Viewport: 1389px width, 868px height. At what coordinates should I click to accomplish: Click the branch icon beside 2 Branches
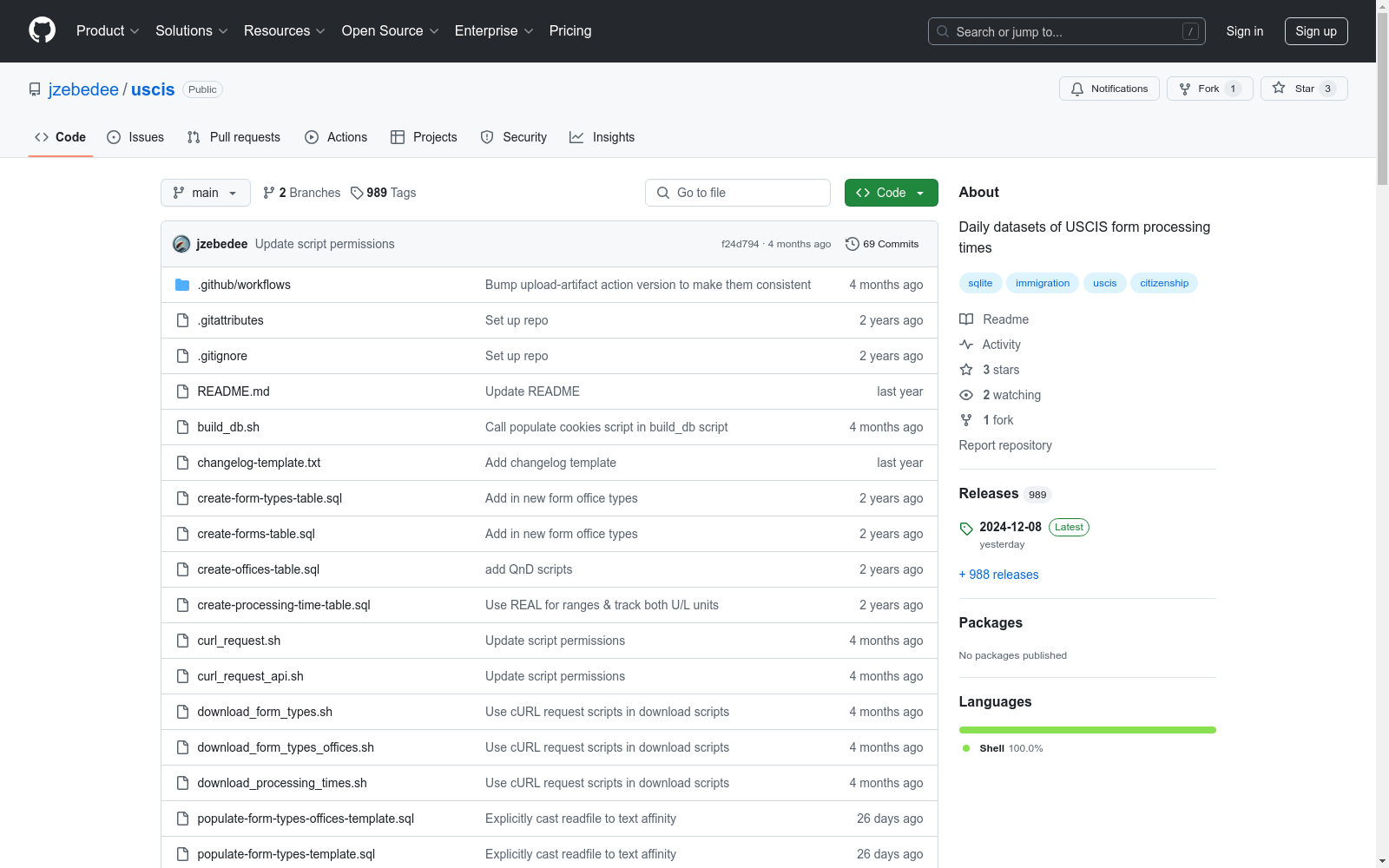(x=269, y=193)
